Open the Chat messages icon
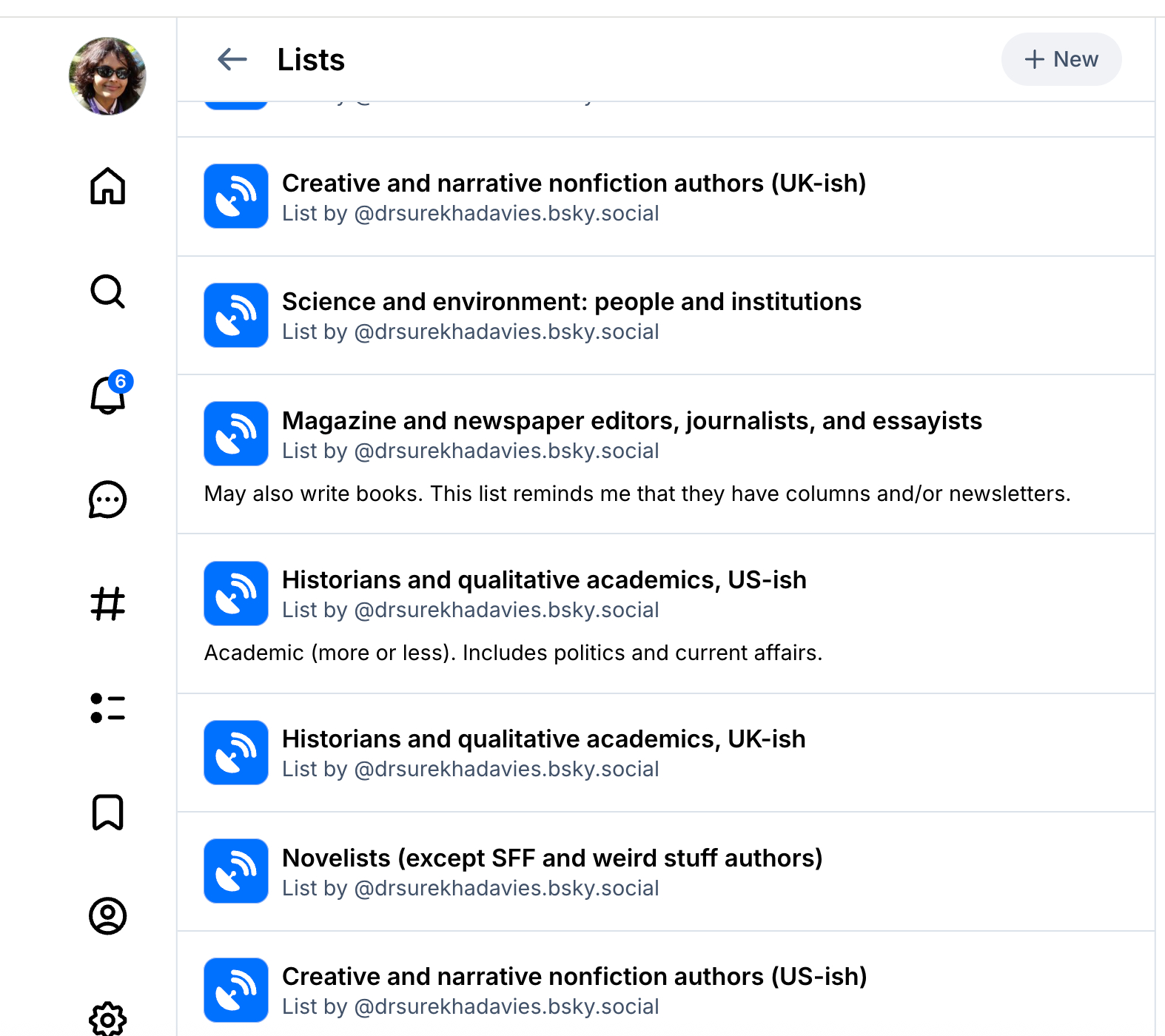Image resolution: width=1165 pixels, height=1036 pixels. pos(107,500)
